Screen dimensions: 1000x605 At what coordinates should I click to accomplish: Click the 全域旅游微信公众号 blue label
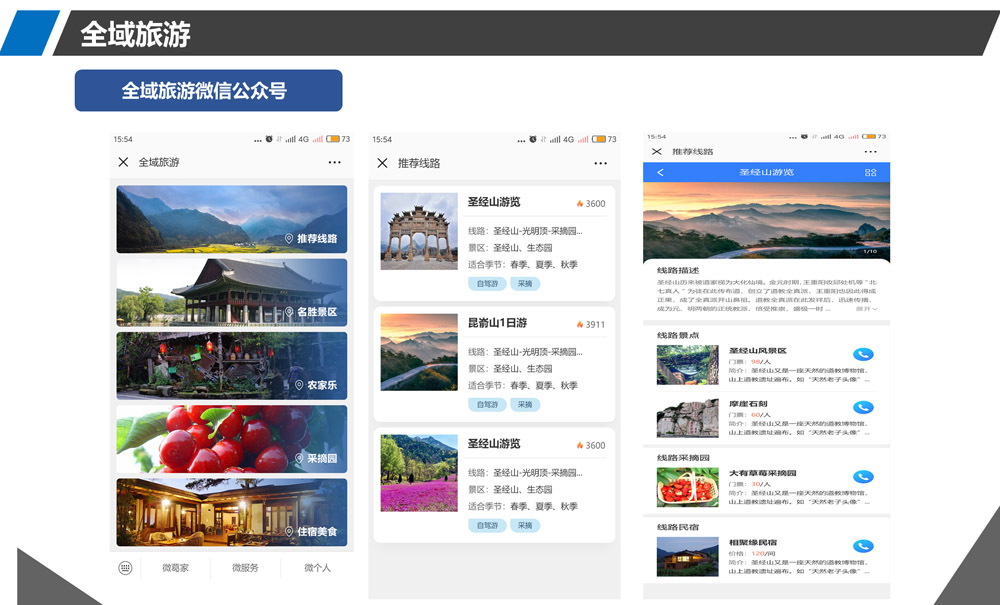coord(209,91)
